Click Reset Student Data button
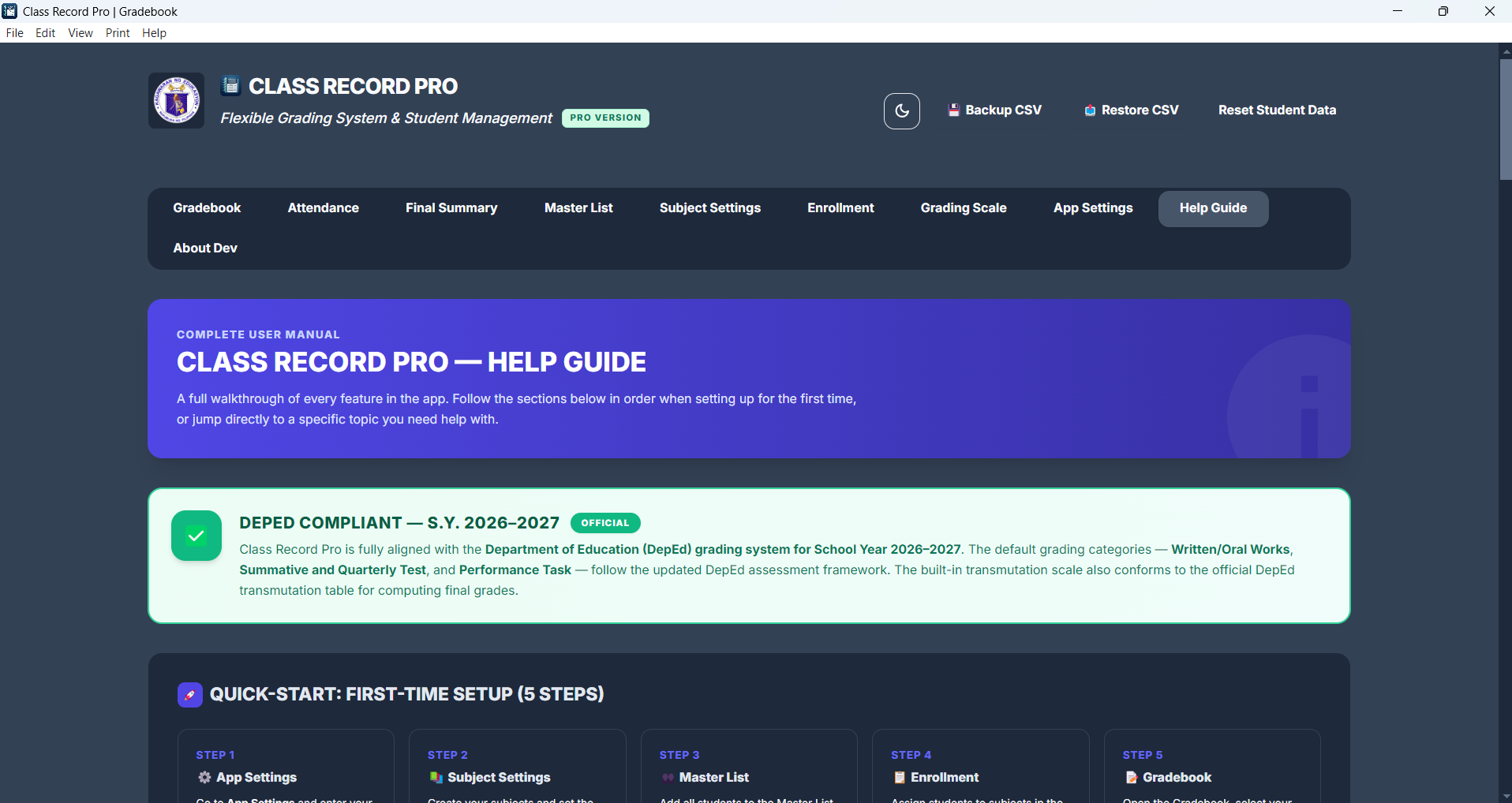This screenshot has width=1512, height=803. pos(1277,110)
